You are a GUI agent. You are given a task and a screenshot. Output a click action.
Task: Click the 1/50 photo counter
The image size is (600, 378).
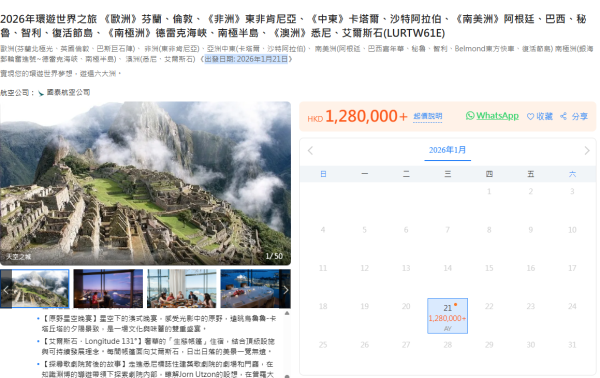[x=274, y=256]
